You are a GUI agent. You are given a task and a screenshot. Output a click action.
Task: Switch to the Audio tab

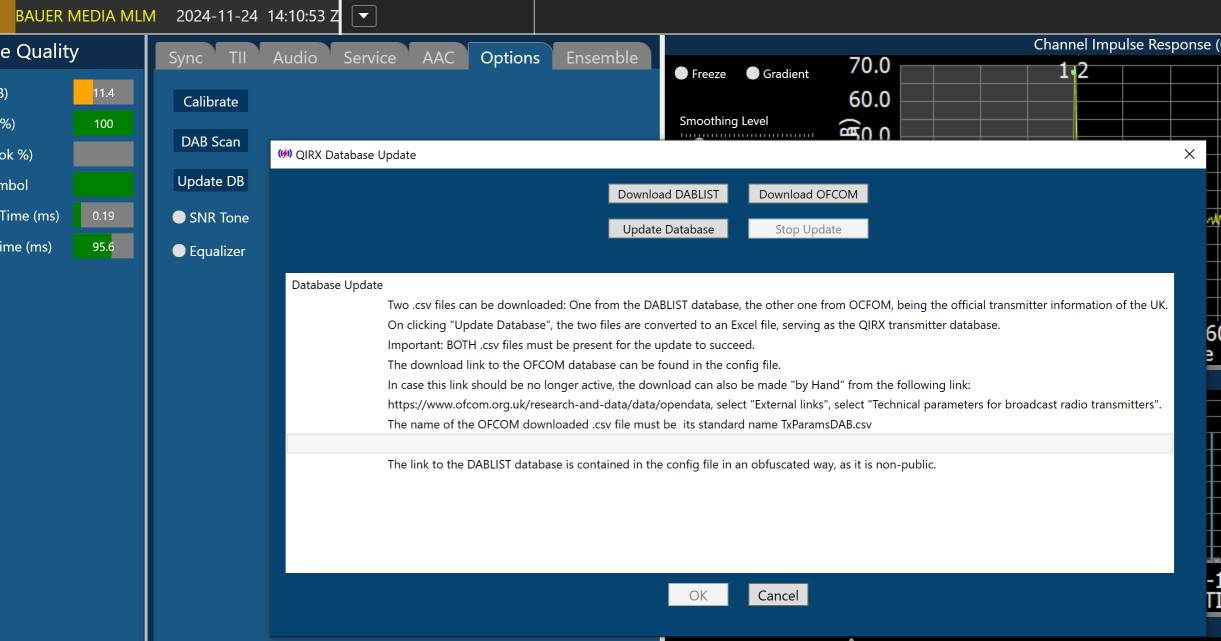click(294, 58)
